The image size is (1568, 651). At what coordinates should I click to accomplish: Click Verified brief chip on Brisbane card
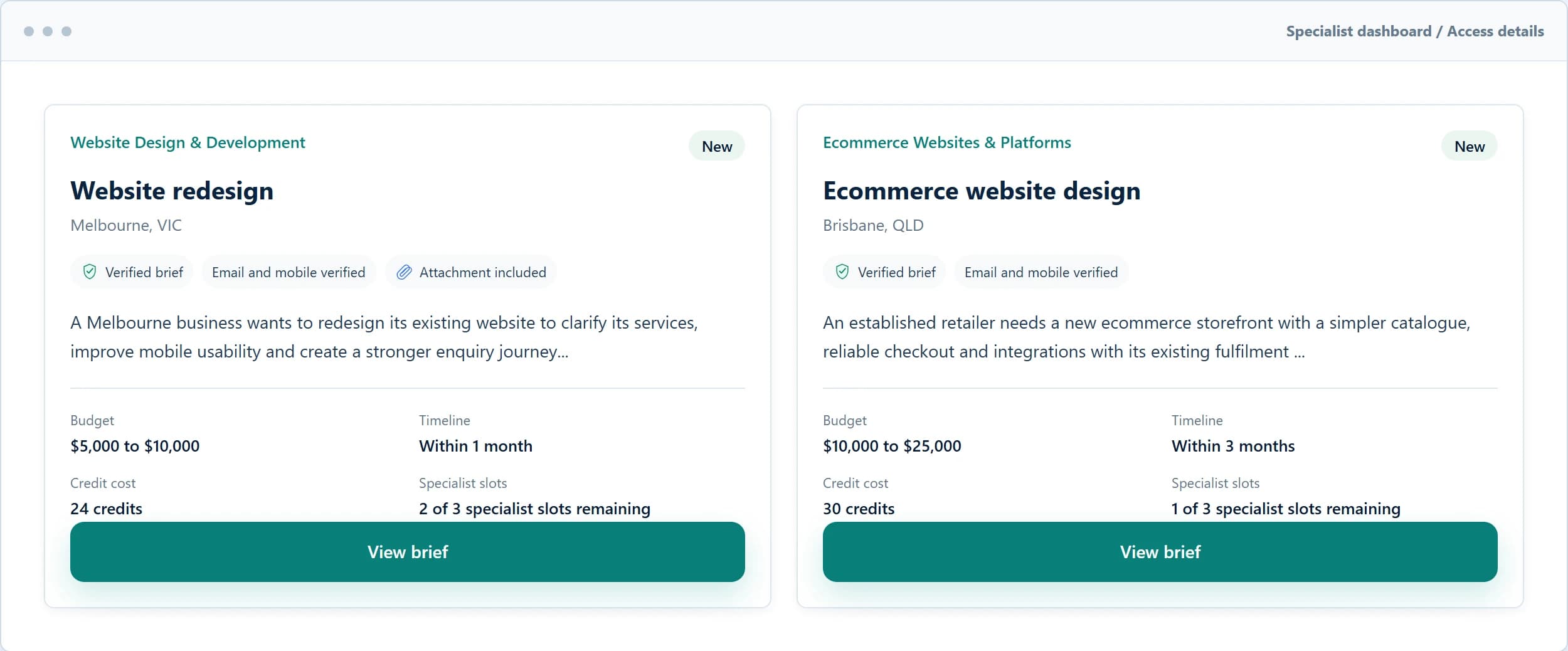(x=884, y=272)
